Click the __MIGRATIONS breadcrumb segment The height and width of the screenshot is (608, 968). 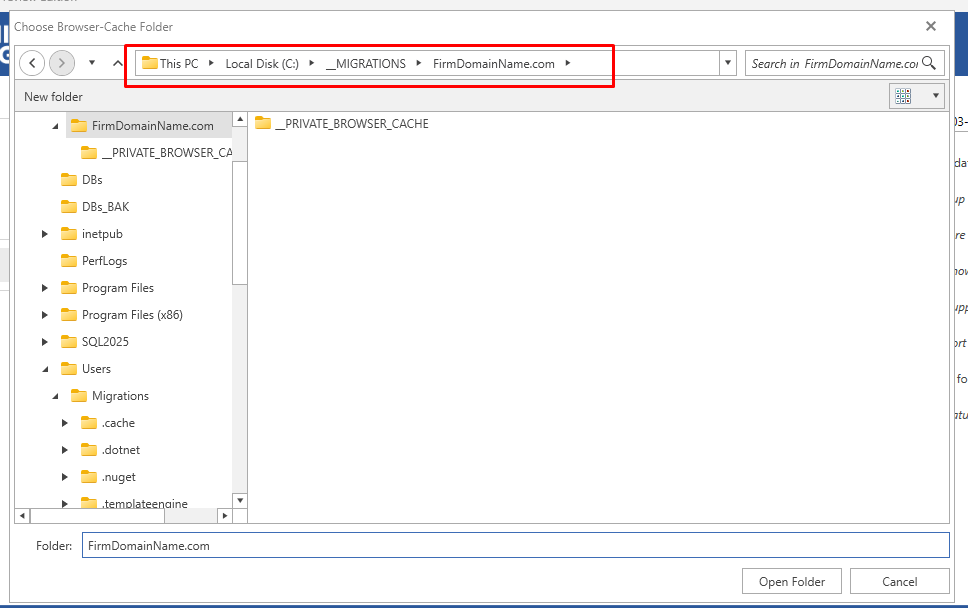(x=365, y=64)
